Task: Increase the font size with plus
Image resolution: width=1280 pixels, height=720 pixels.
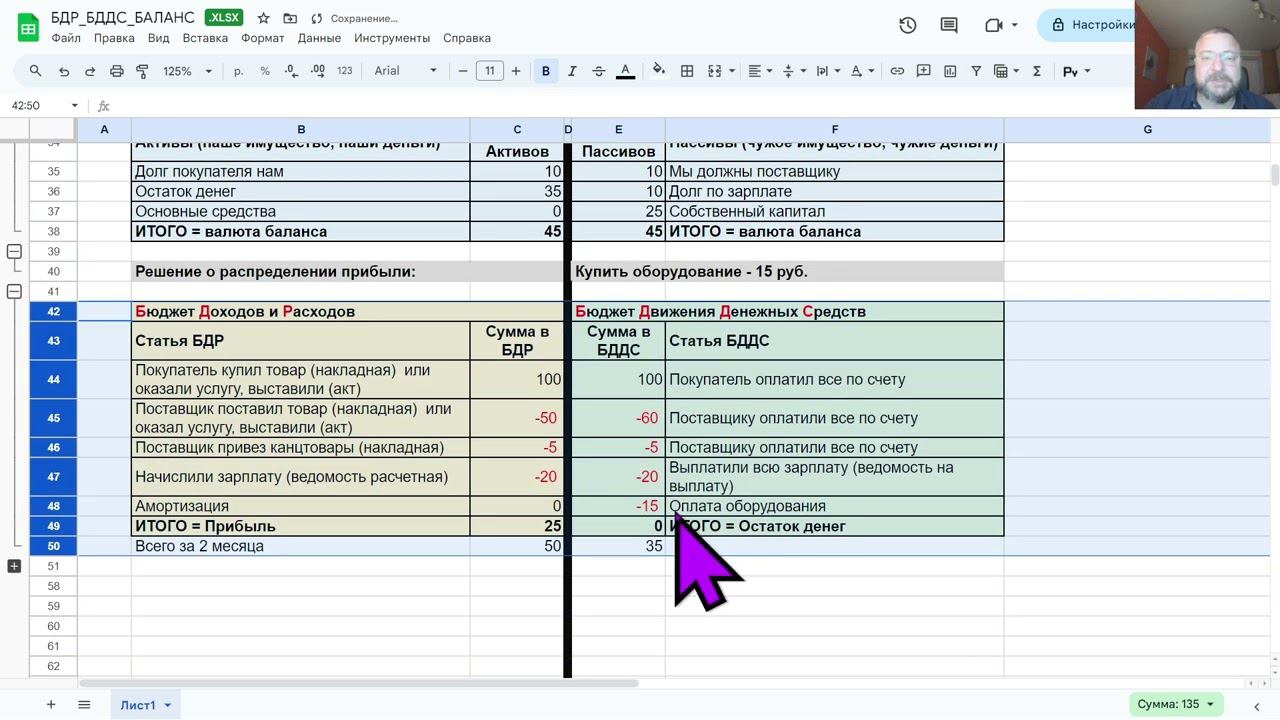Action: point(516,71)
